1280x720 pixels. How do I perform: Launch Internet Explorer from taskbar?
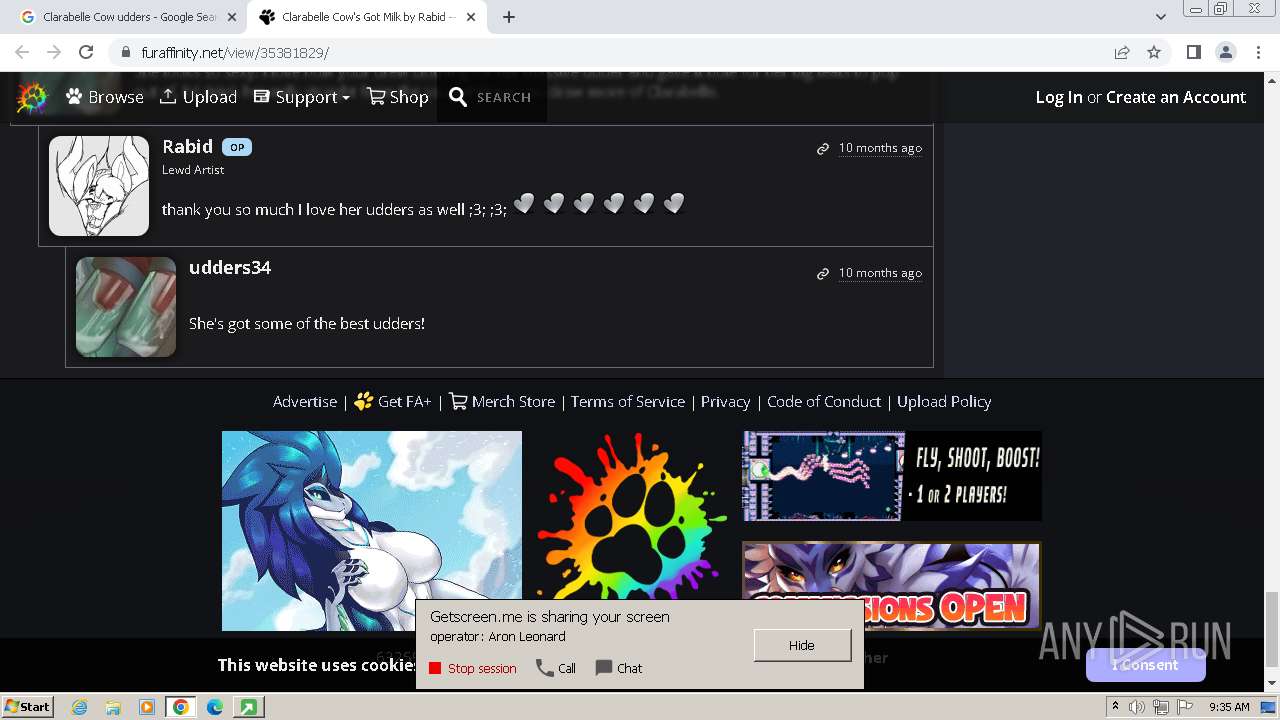point(80,707)
